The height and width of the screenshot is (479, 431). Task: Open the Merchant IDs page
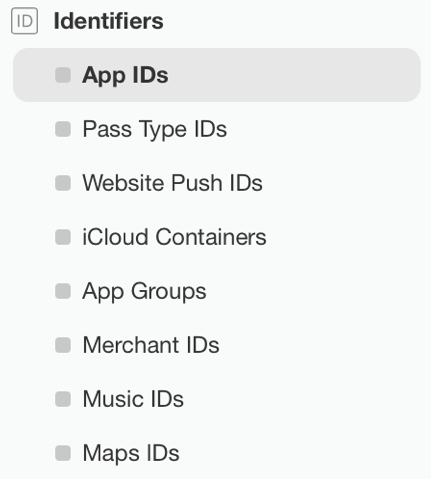coord(151,345)
